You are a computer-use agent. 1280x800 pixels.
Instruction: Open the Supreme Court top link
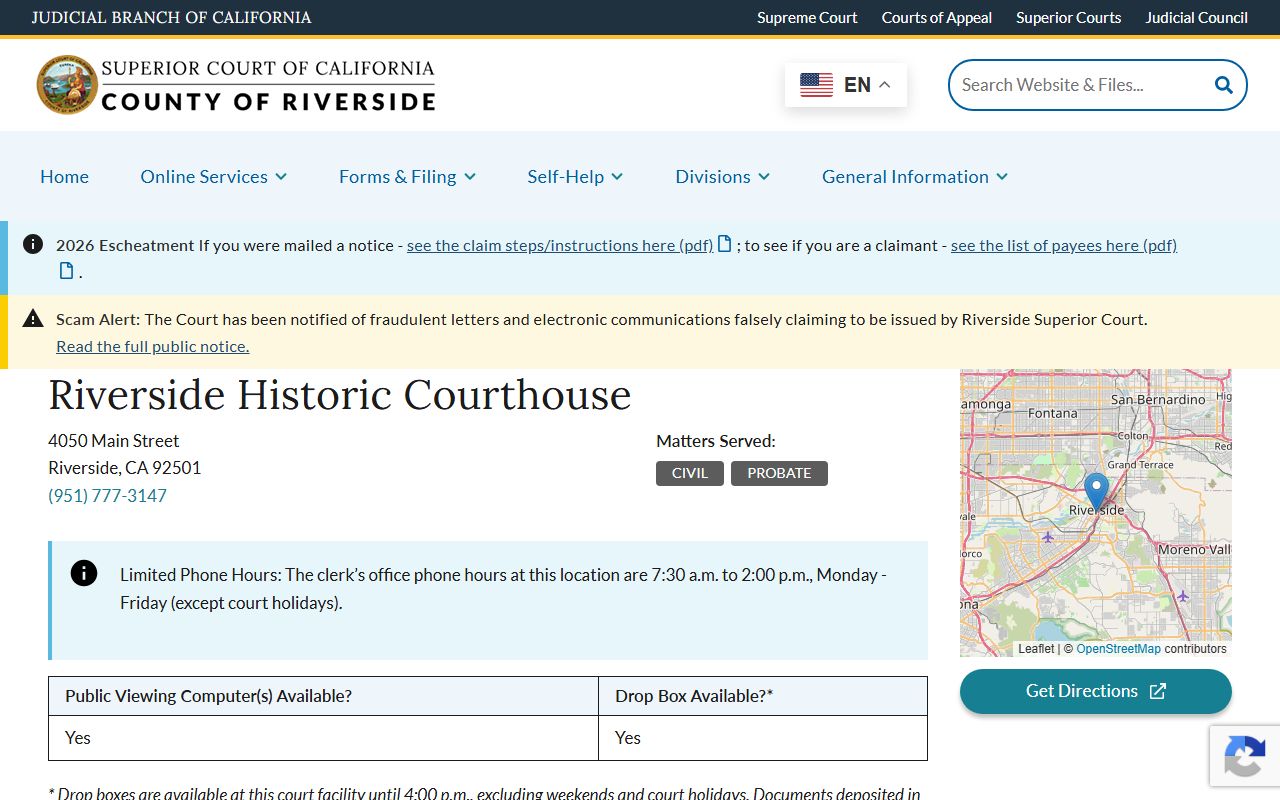click(x=807, y=17)
